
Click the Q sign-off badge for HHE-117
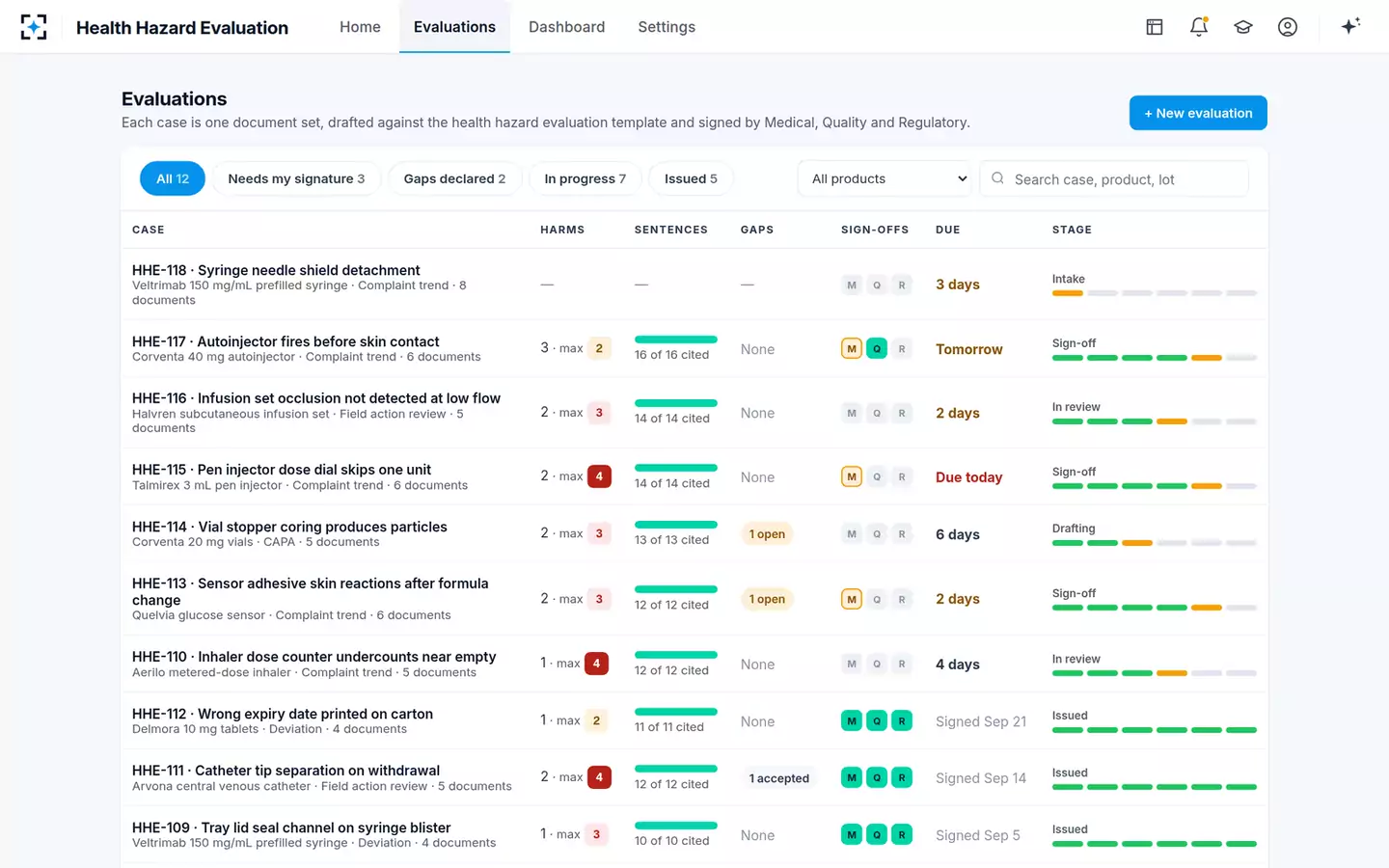click(877, 349)
